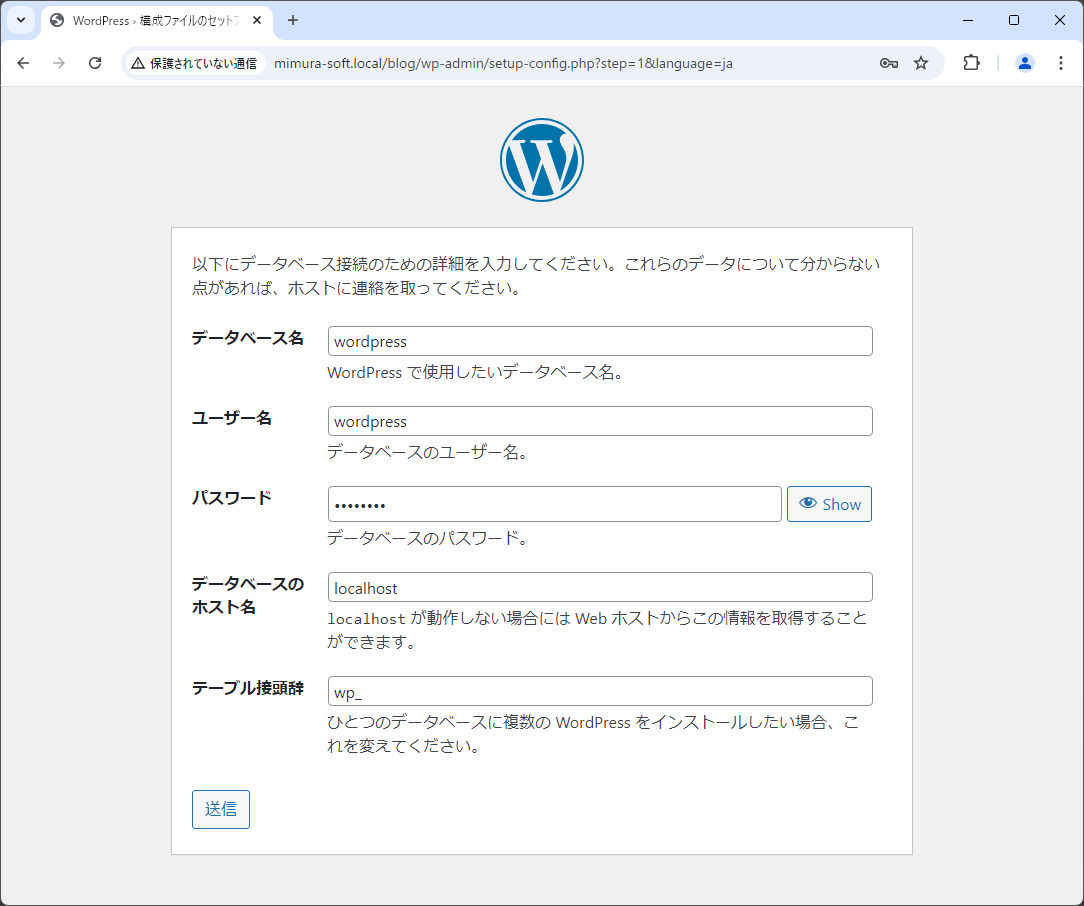The width and height of the screenshot is (1084, 906).
Task: Select the WordPress 構成ファイルのセットアップ tab
Action: point(150,20)
